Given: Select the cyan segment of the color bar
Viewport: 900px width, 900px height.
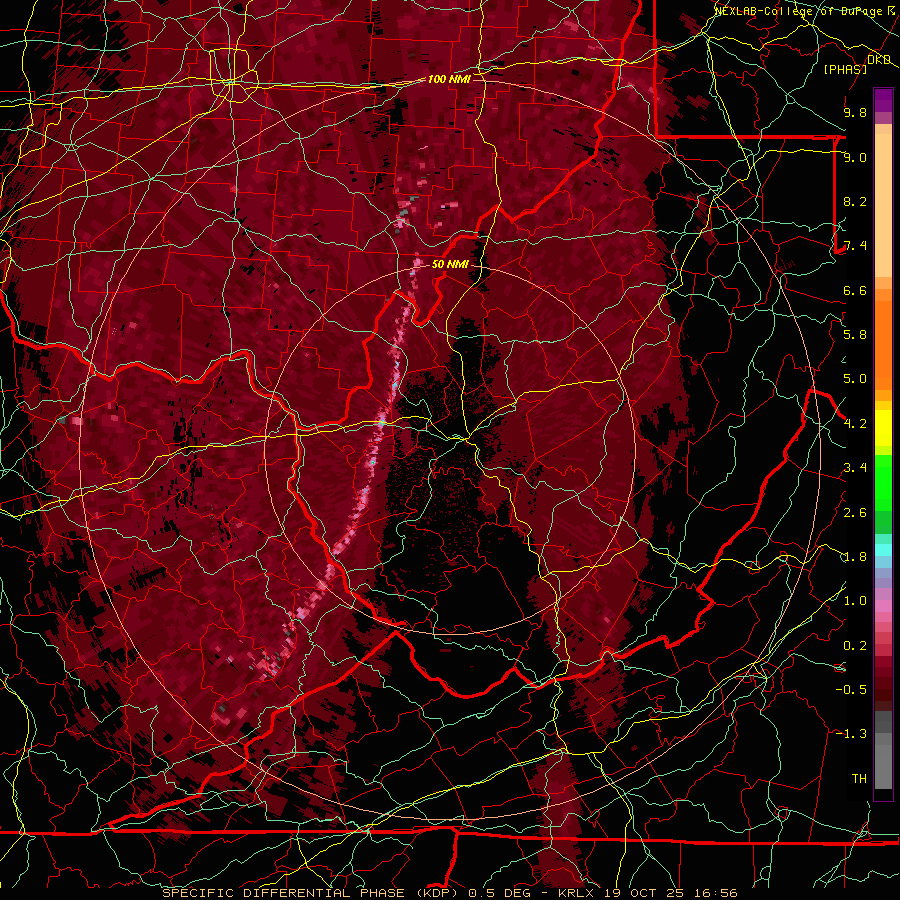Looking at the screenshot, I should (x=883, y=549).
